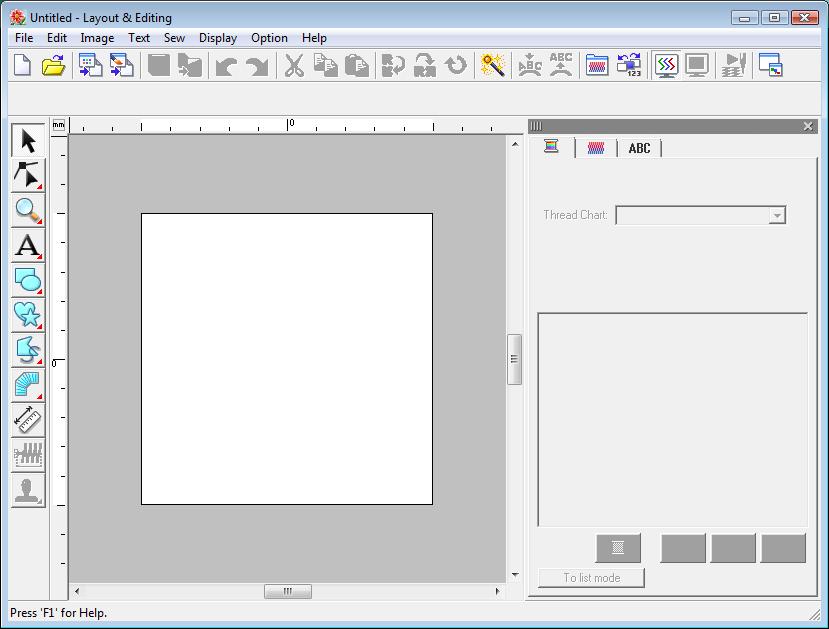Select the Split stitch tool
Viewport: 829px width, 629px height.
click(28, 455)
